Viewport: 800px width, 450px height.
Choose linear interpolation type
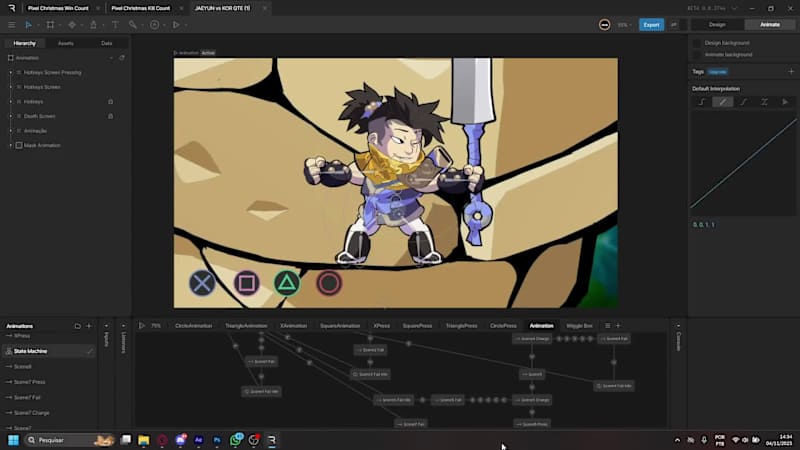722,102
